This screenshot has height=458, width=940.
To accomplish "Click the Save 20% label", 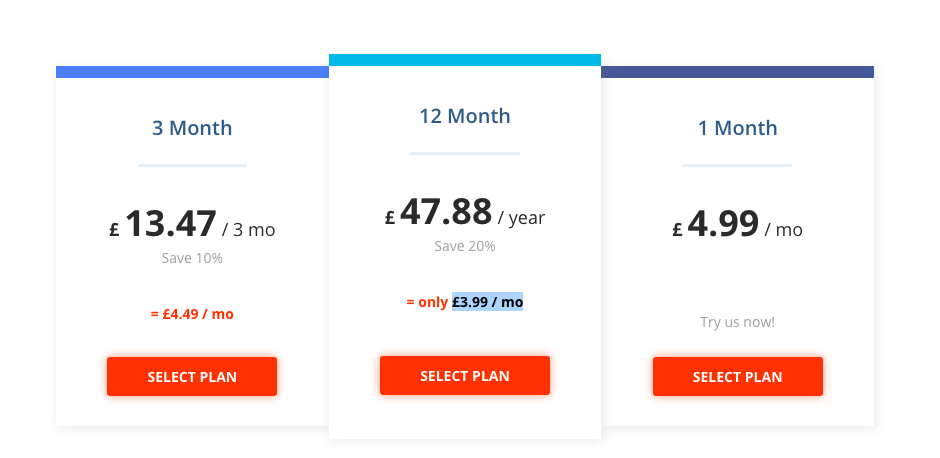I will [465, 246].
